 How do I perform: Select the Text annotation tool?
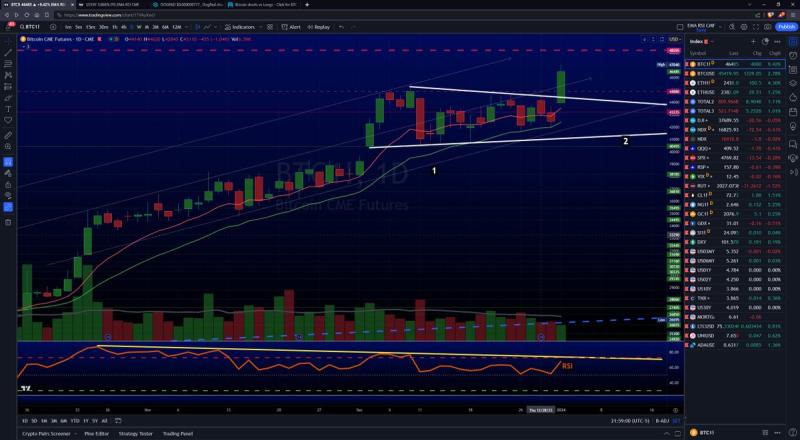[x=8, y=109]
